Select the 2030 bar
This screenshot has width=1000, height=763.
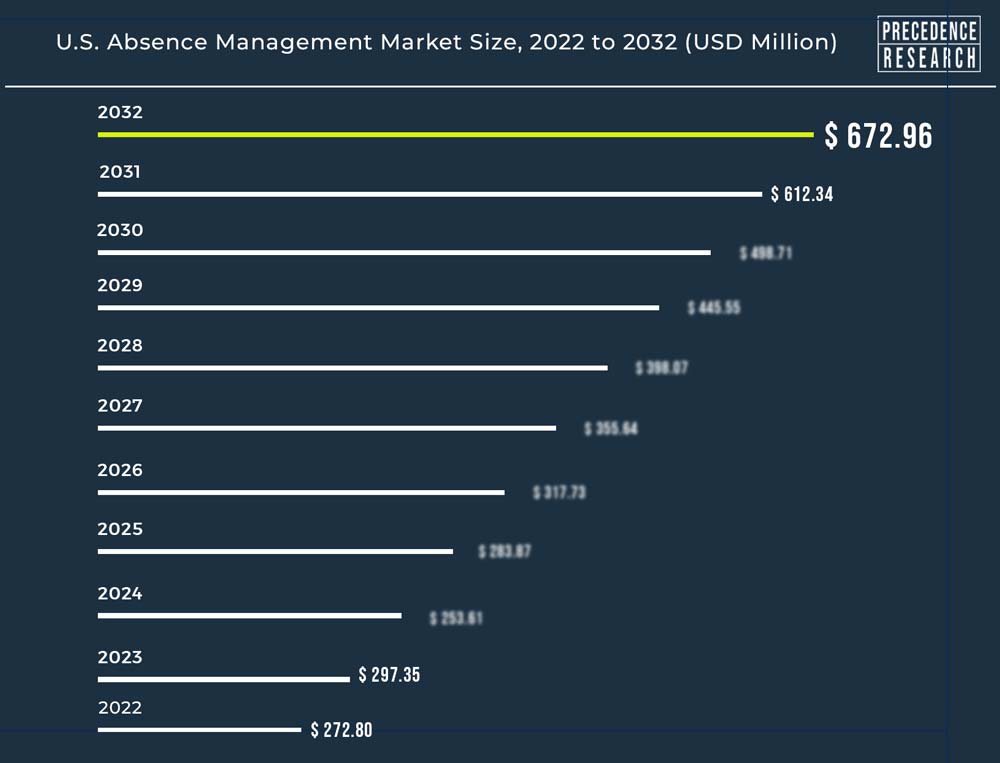pos(404,253)
